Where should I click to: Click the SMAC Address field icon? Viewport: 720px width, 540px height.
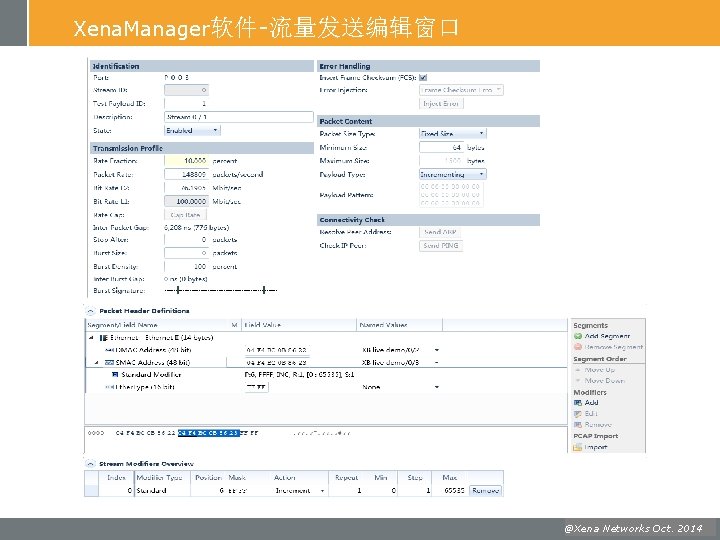109,362
